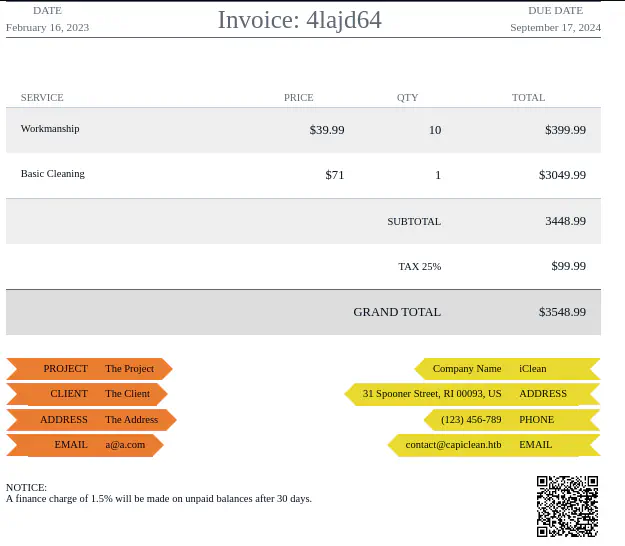Click the yellow iClean company name tag
Screen dimensions: 625x546
tap(532, 369)
